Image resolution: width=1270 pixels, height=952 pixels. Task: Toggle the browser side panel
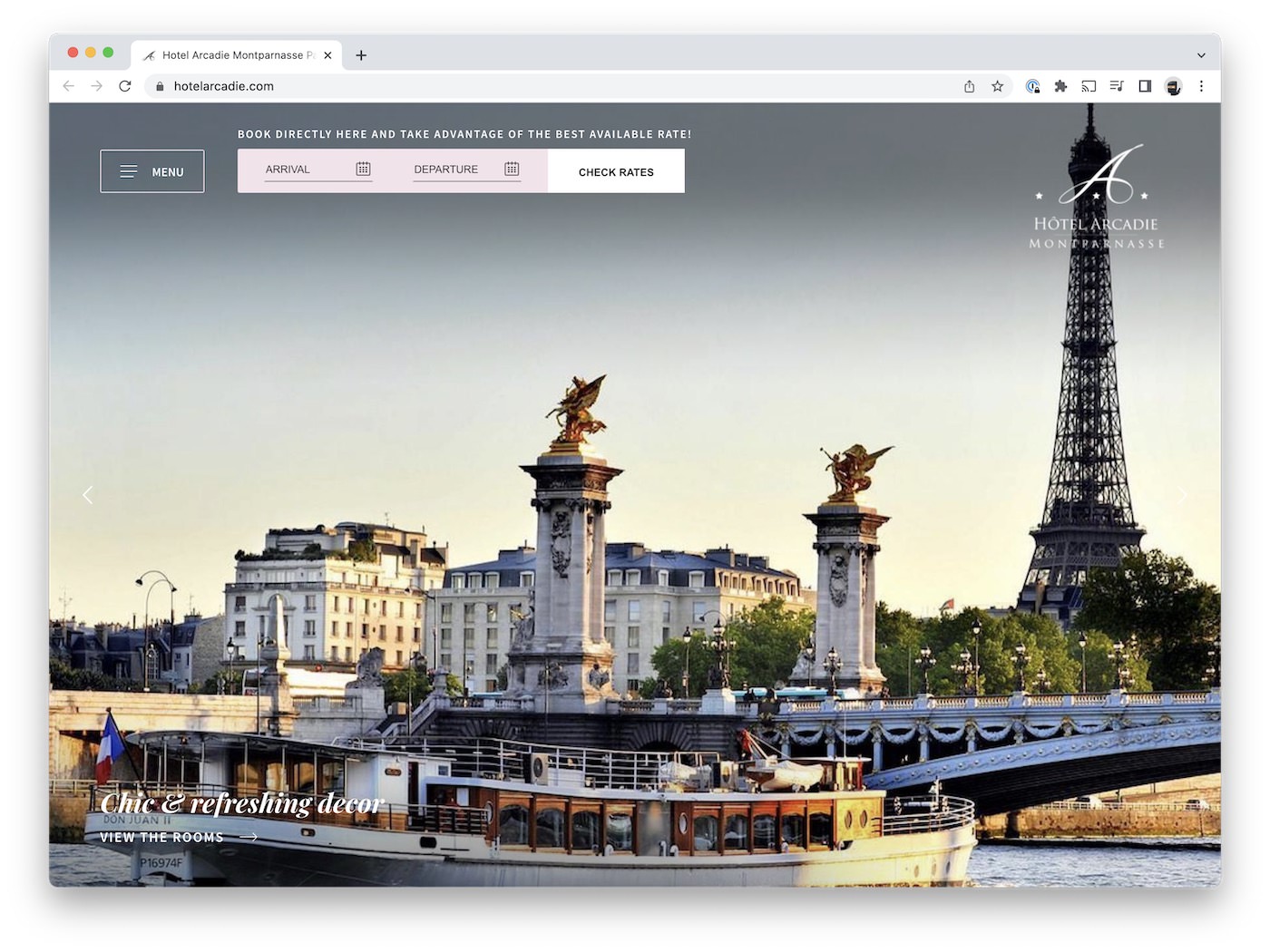click(x=1145, y=86)
